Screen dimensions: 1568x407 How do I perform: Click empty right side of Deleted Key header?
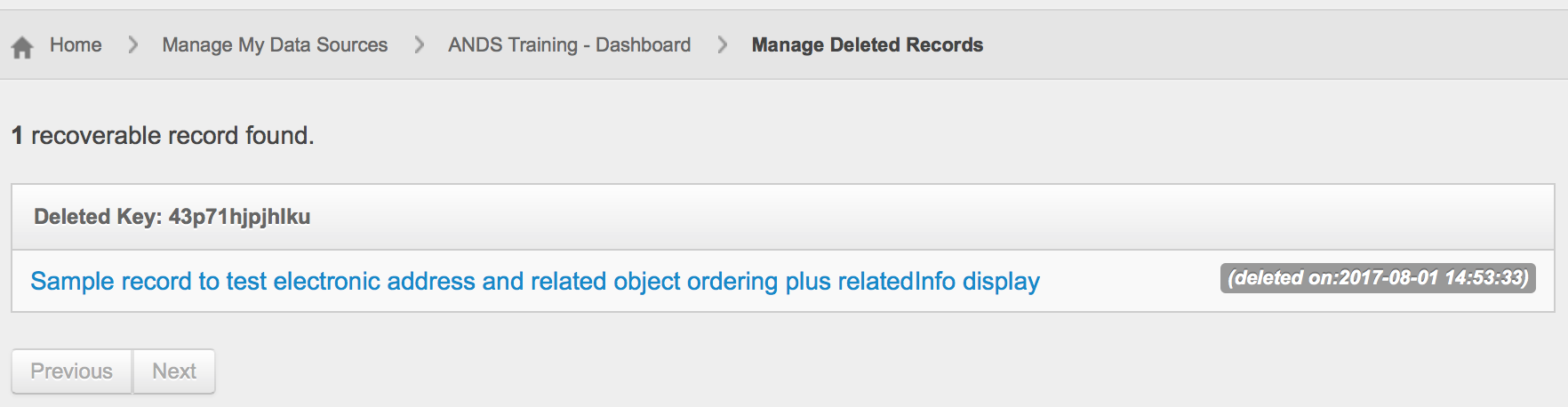[933, 217]
